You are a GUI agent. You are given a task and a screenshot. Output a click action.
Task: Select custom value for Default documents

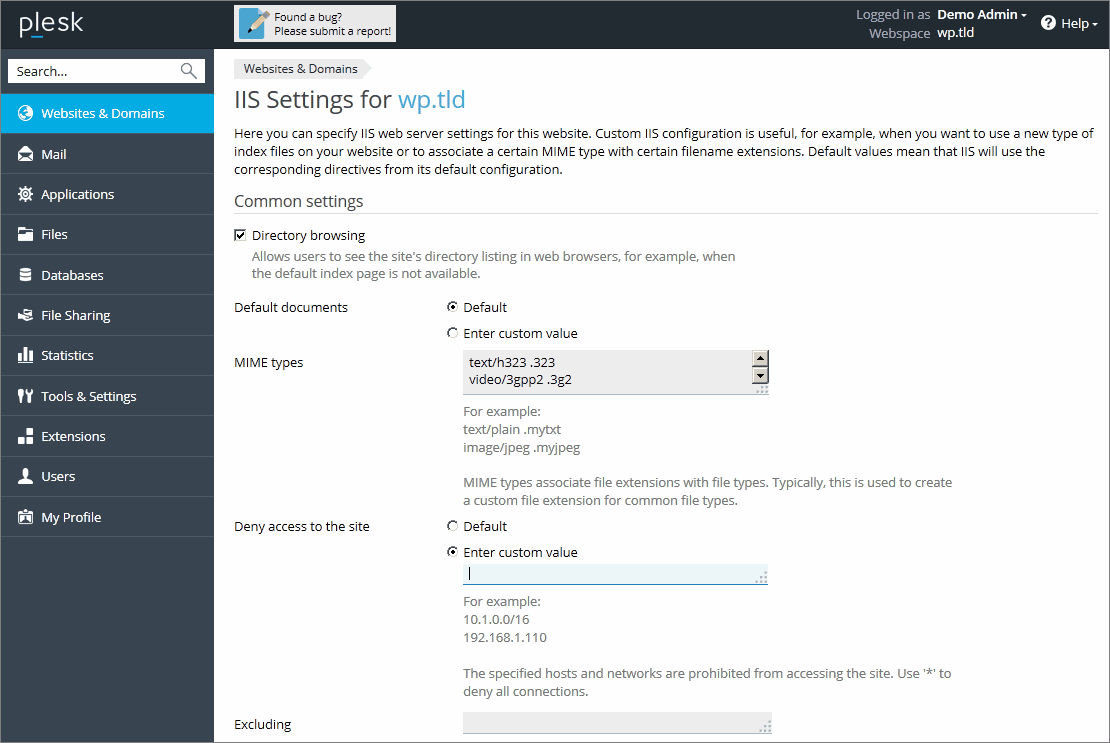coord(453,333)
